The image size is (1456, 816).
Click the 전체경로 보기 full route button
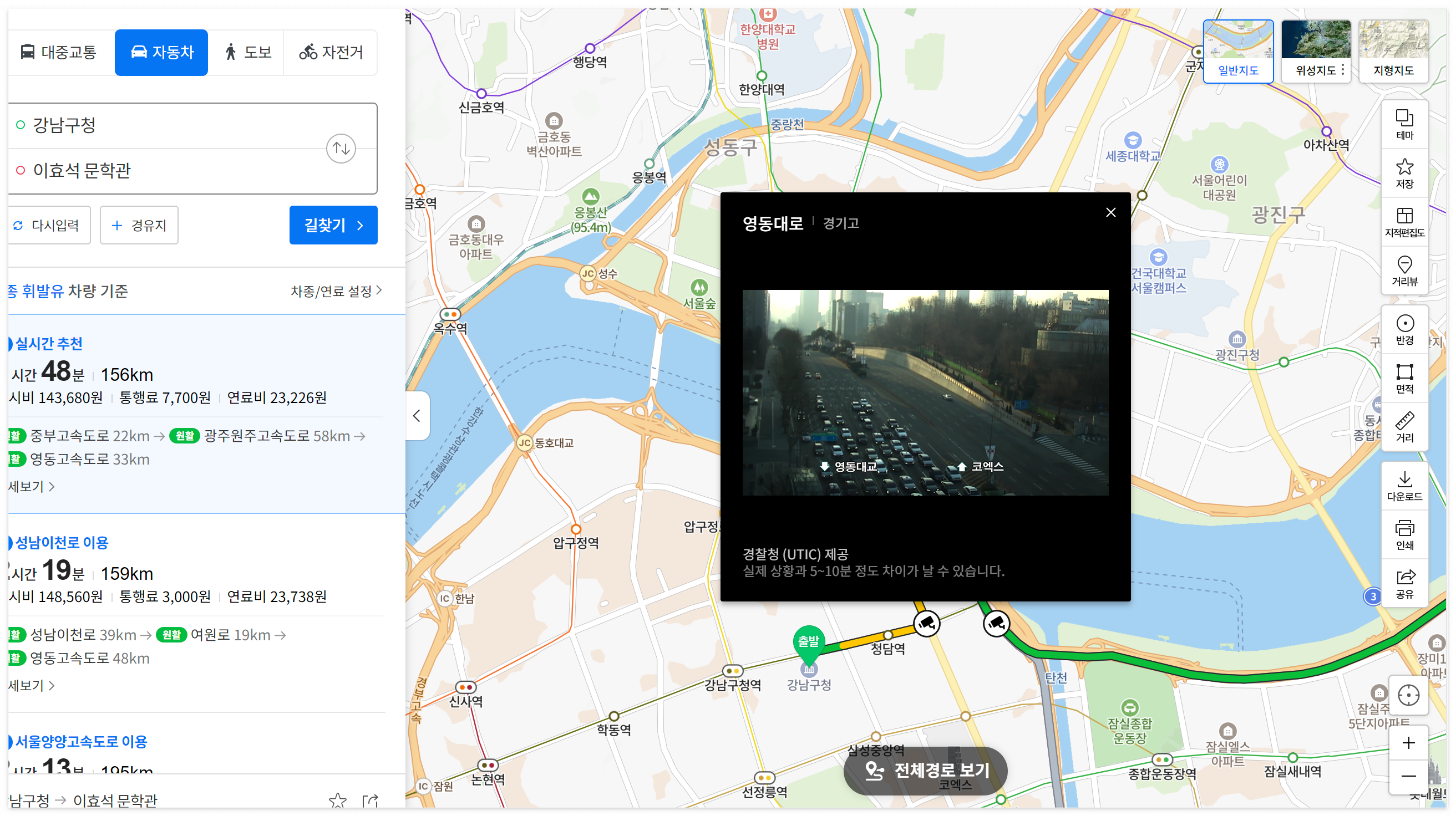point(925,770)
